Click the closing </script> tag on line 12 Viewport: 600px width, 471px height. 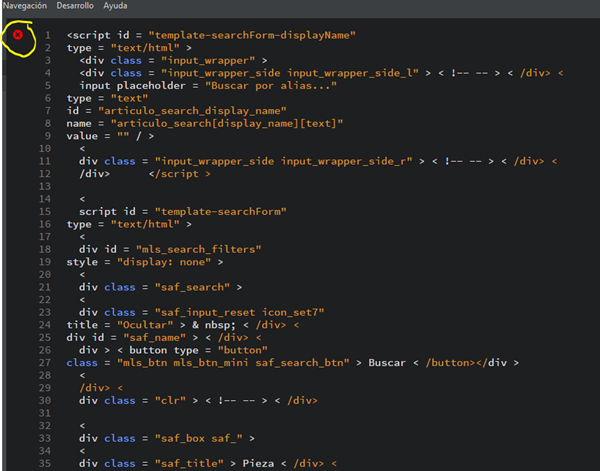pyautogui.click(x=179, y=174)
